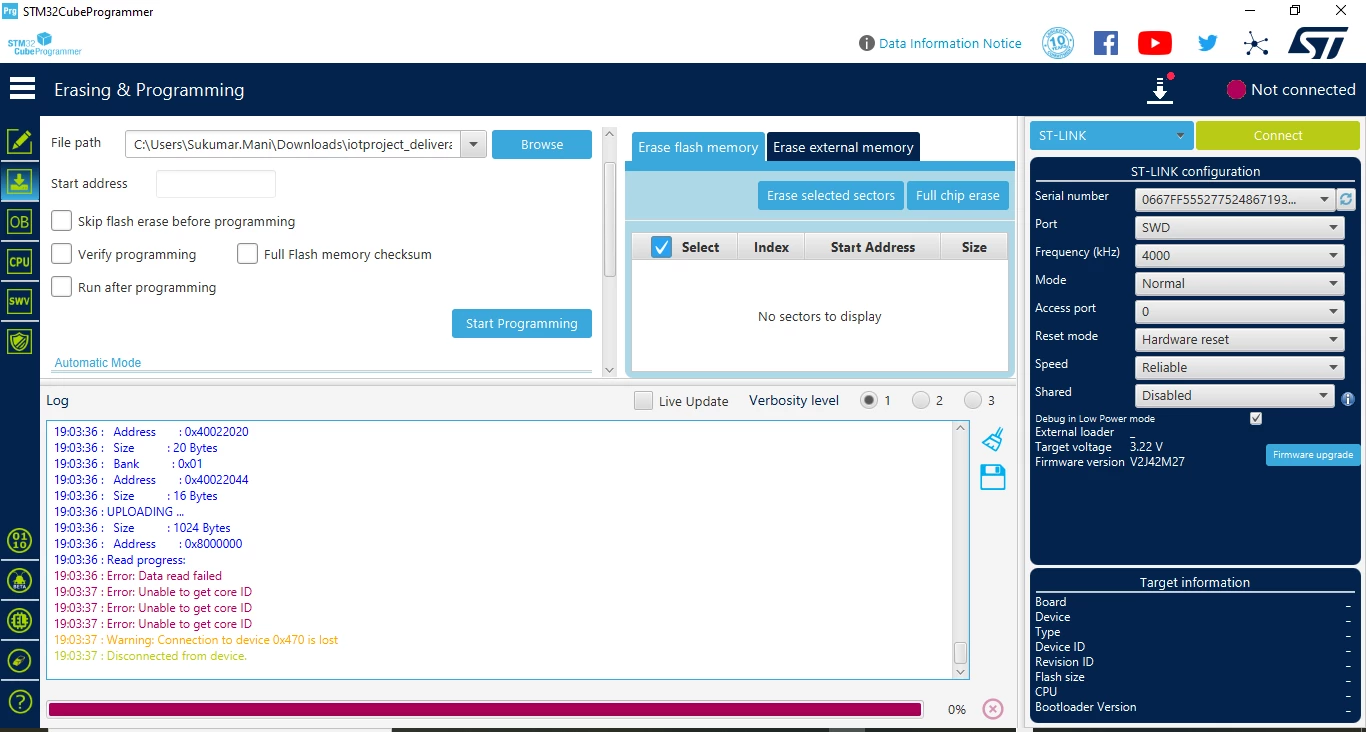Clear the log with broom icon
This screenshot has width=1366, height=732.
[992, 439]
